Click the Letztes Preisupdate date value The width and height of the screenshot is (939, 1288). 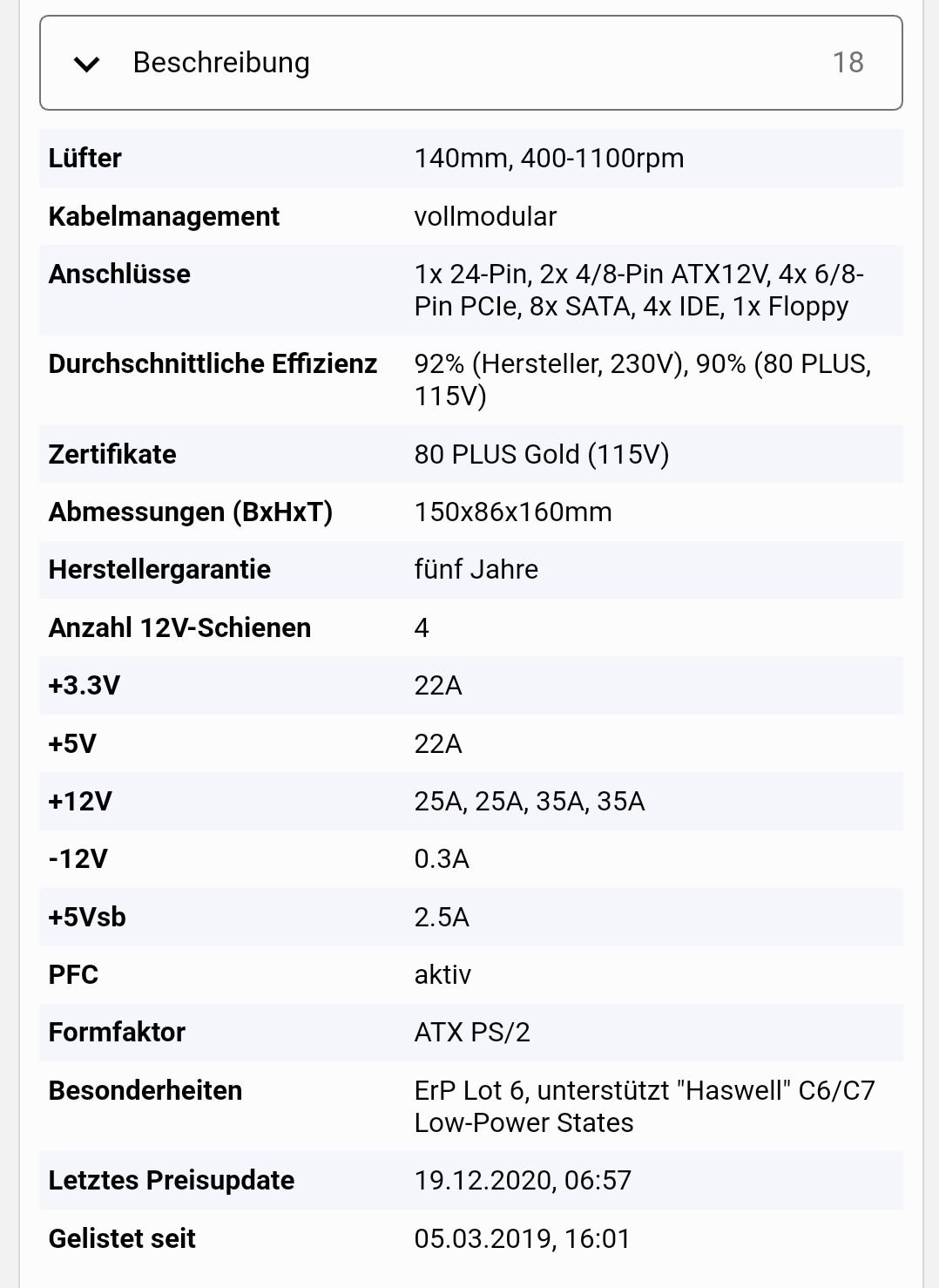click(523, 1180)
